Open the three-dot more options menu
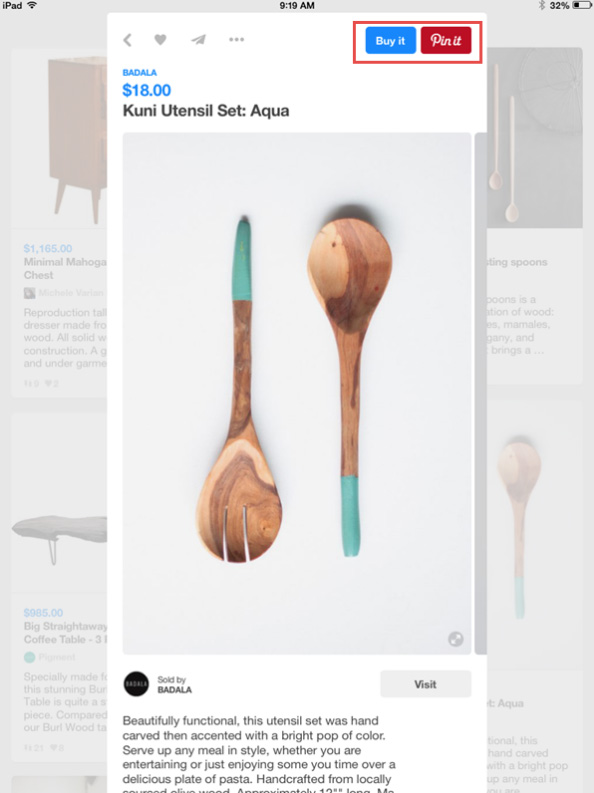The width and height of the screenshot is (594, 793). [236, 39]
